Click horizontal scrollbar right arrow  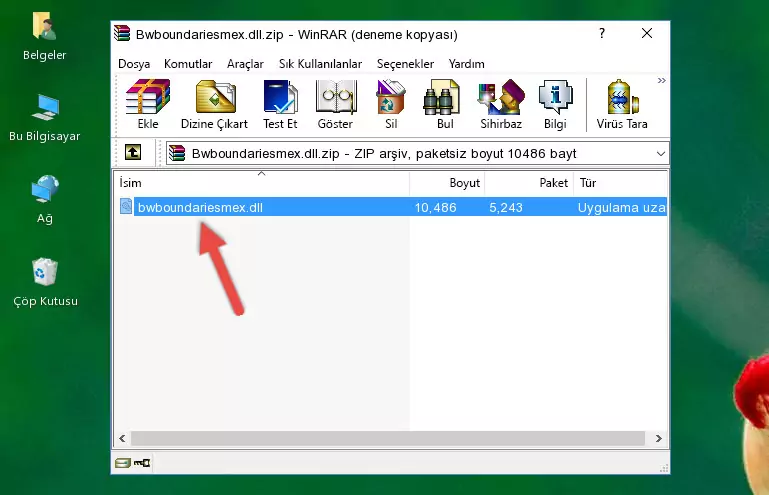[x=659, y=438]
